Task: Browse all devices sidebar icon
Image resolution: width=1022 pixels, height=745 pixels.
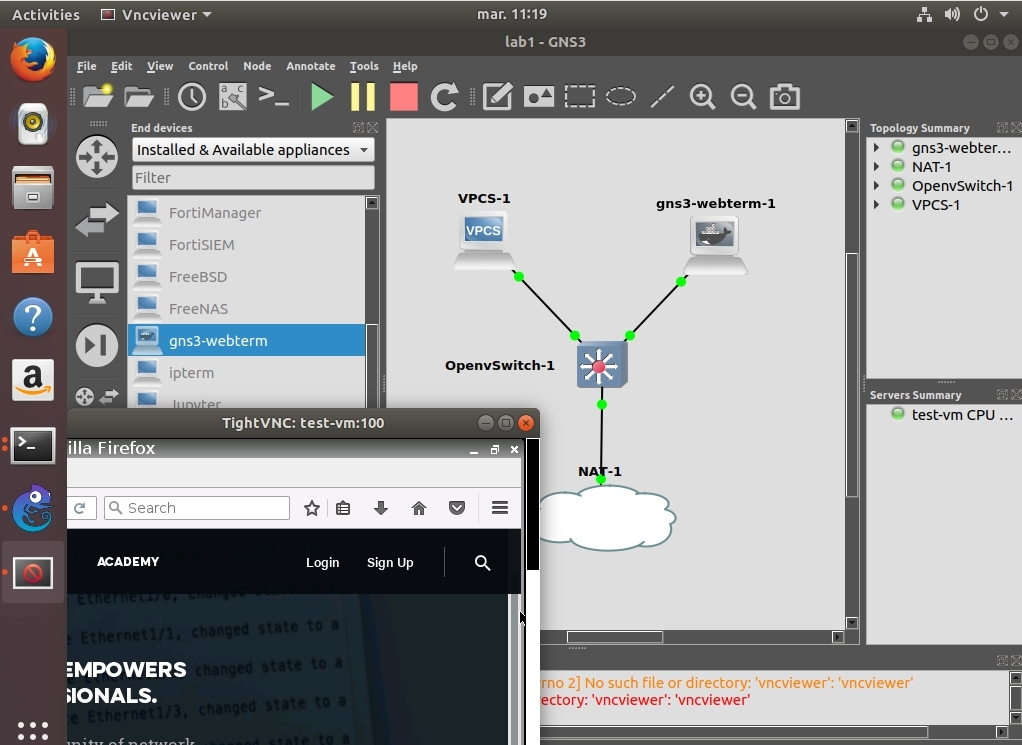Action: (97, 396)
